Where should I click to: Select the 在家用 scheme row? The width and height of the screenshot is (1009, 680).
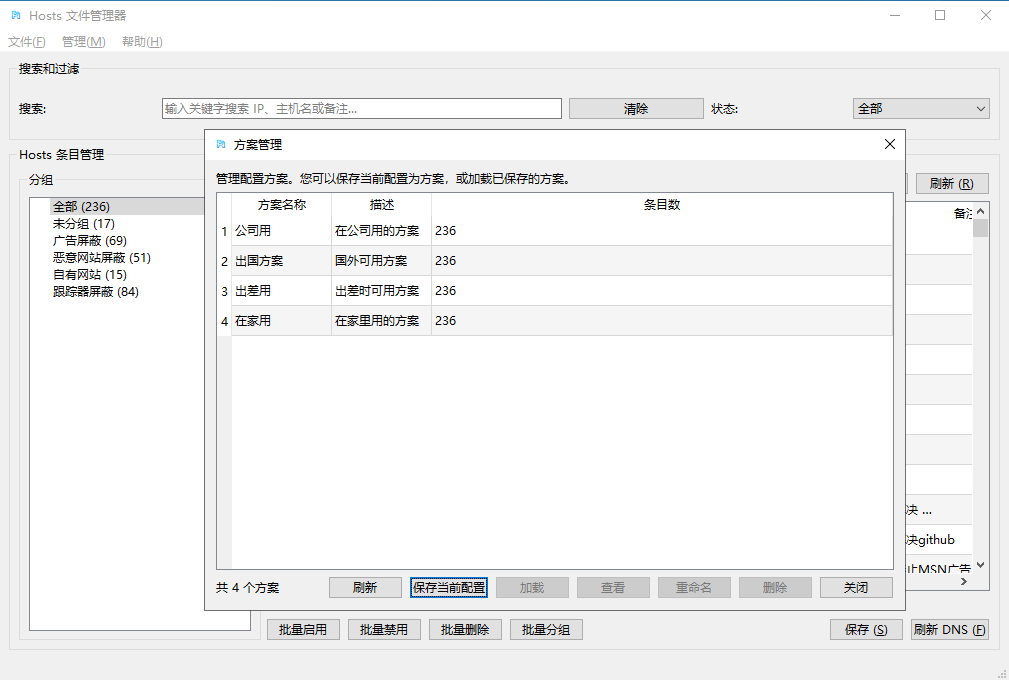click(280, 321)
